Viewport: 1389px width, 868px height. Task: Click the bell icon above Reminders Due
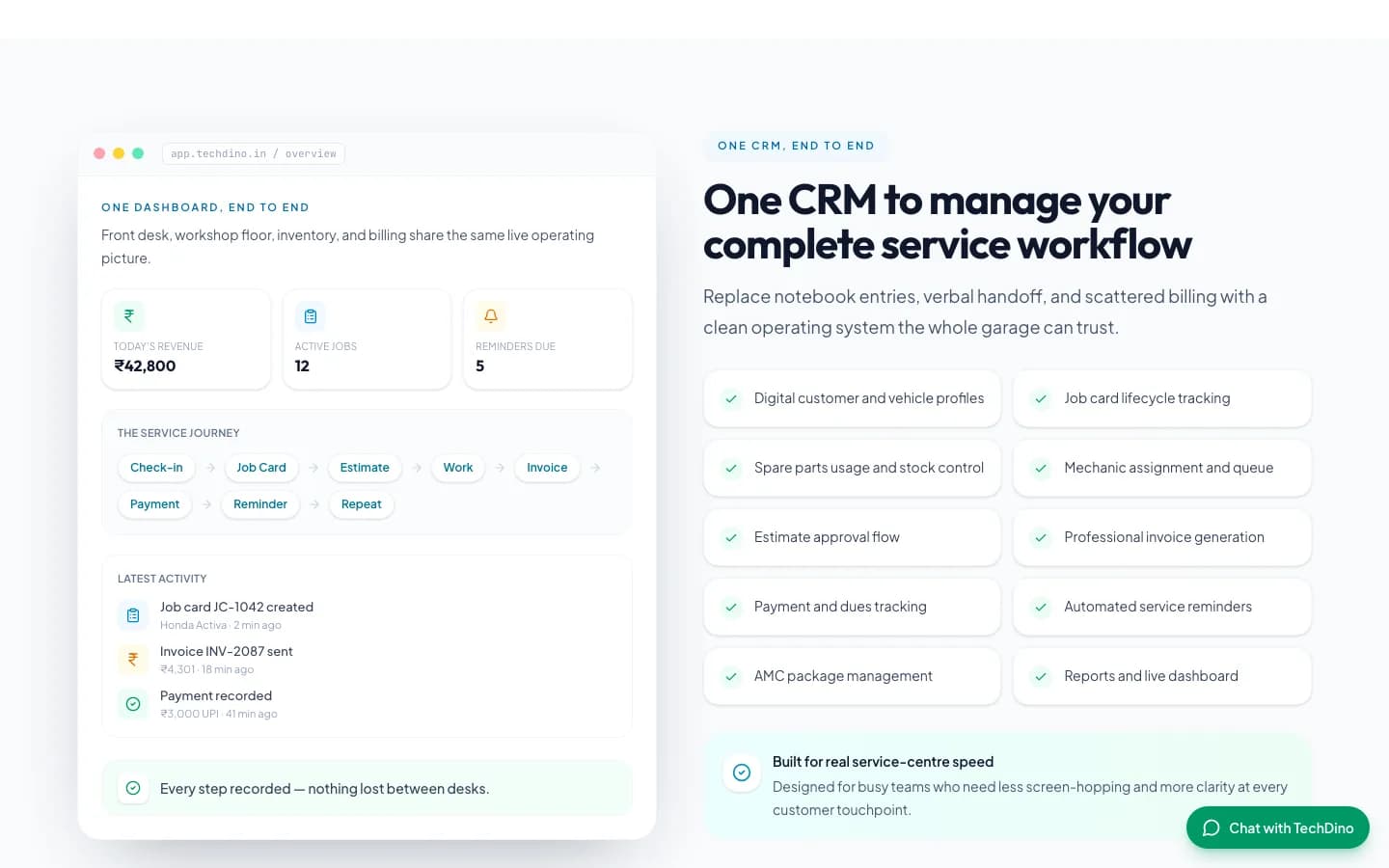tap(491, 315)
